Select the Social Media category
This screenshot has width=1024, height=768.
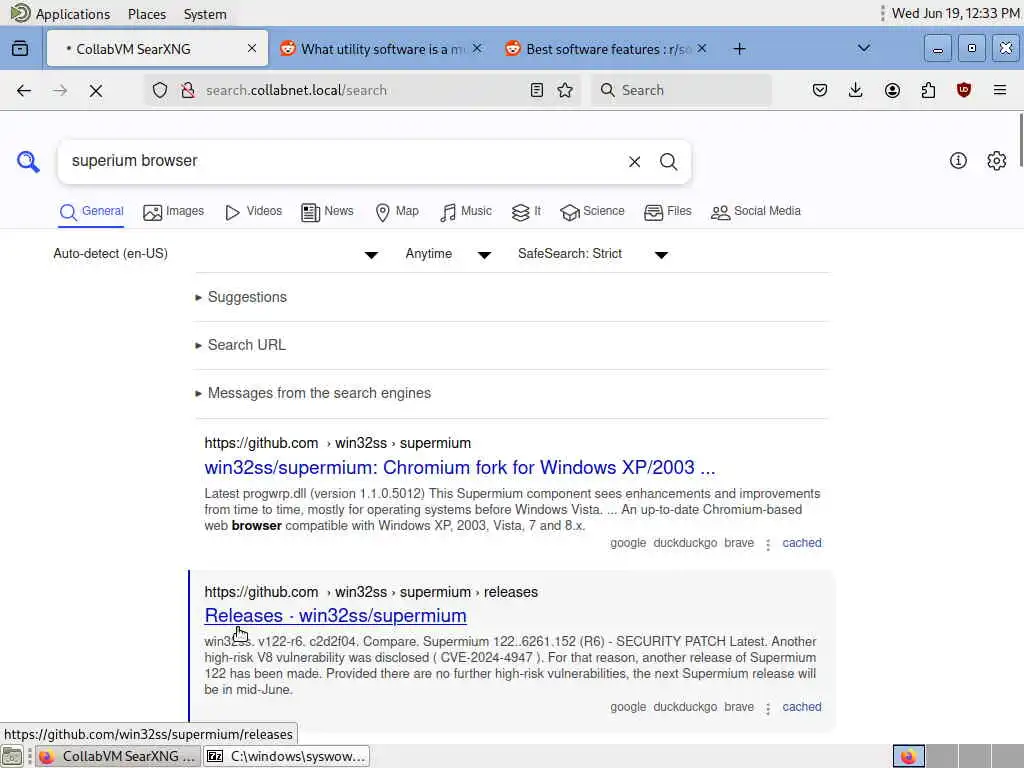756,212
